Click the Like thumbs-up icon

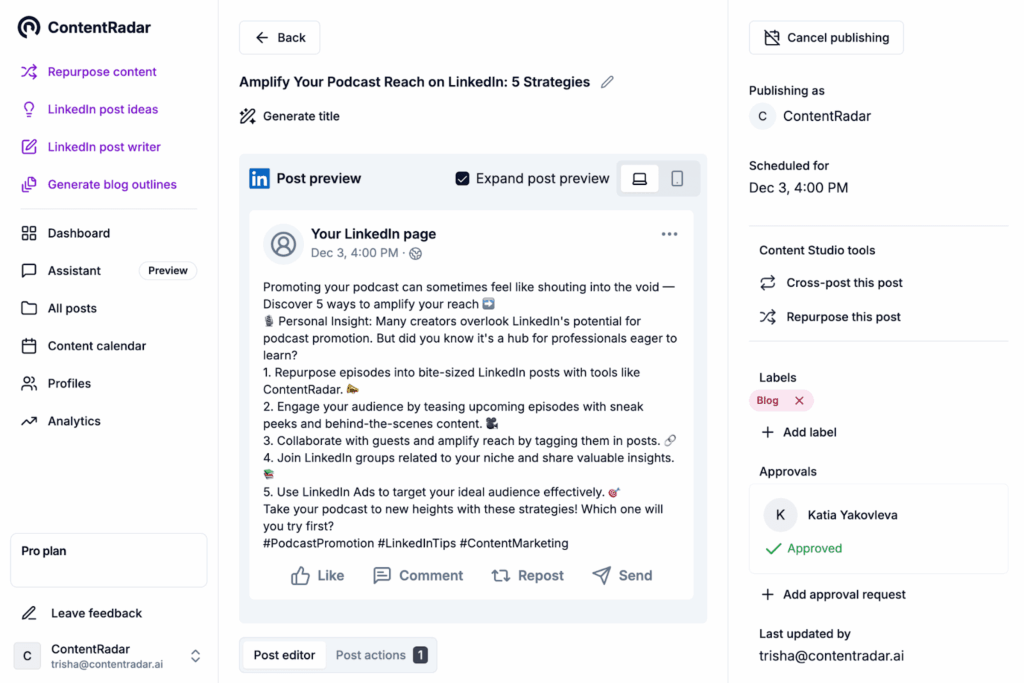(300, 575)
